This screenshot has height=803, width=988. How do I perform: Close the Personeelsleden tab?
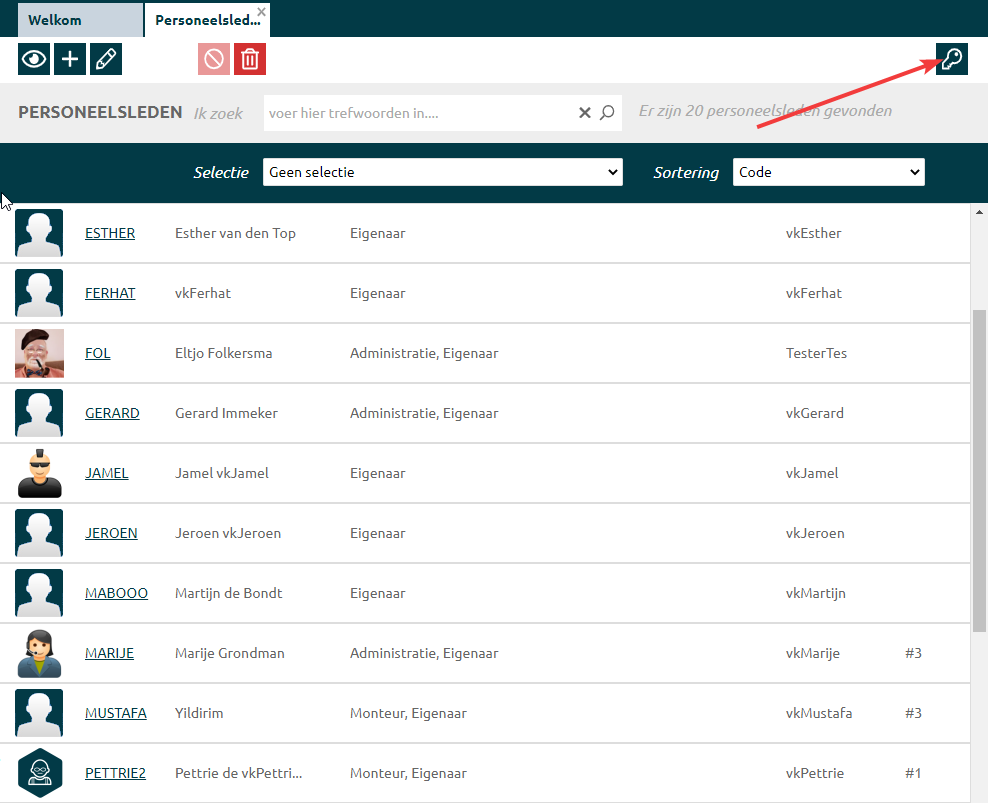pyautogui.click(x=261, y=11)
